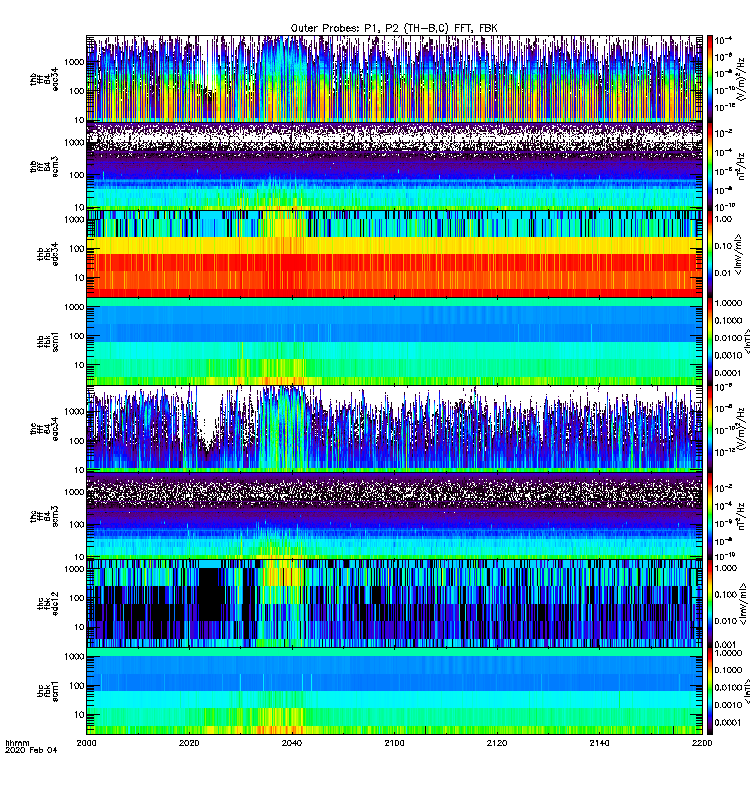
Task: Click the "1.00" tick on thb edc34 color bar
Action: pos(723,219)
